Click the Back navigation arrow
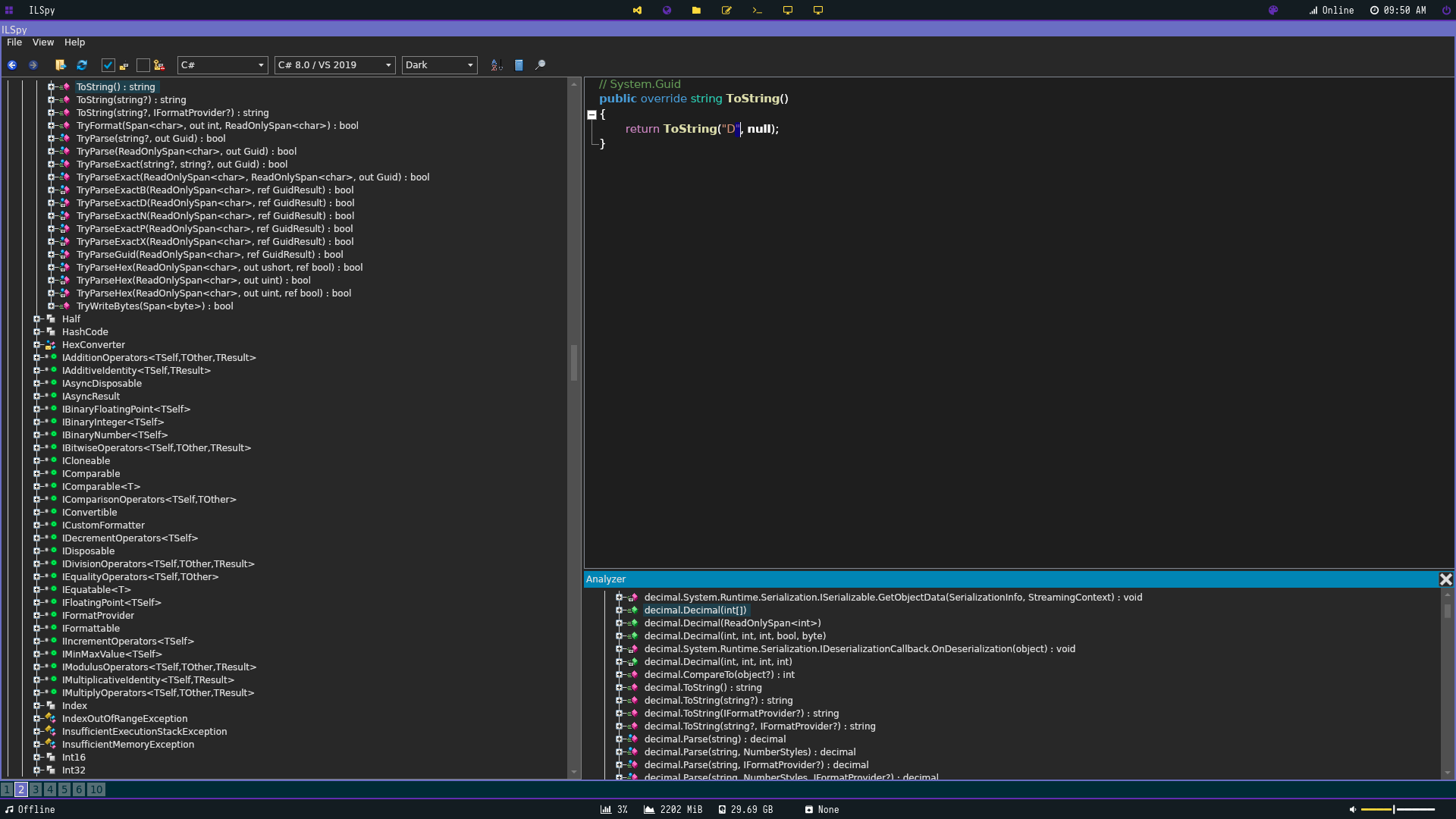The width and height of the screenshot is (1456, 819). [12, 65]
